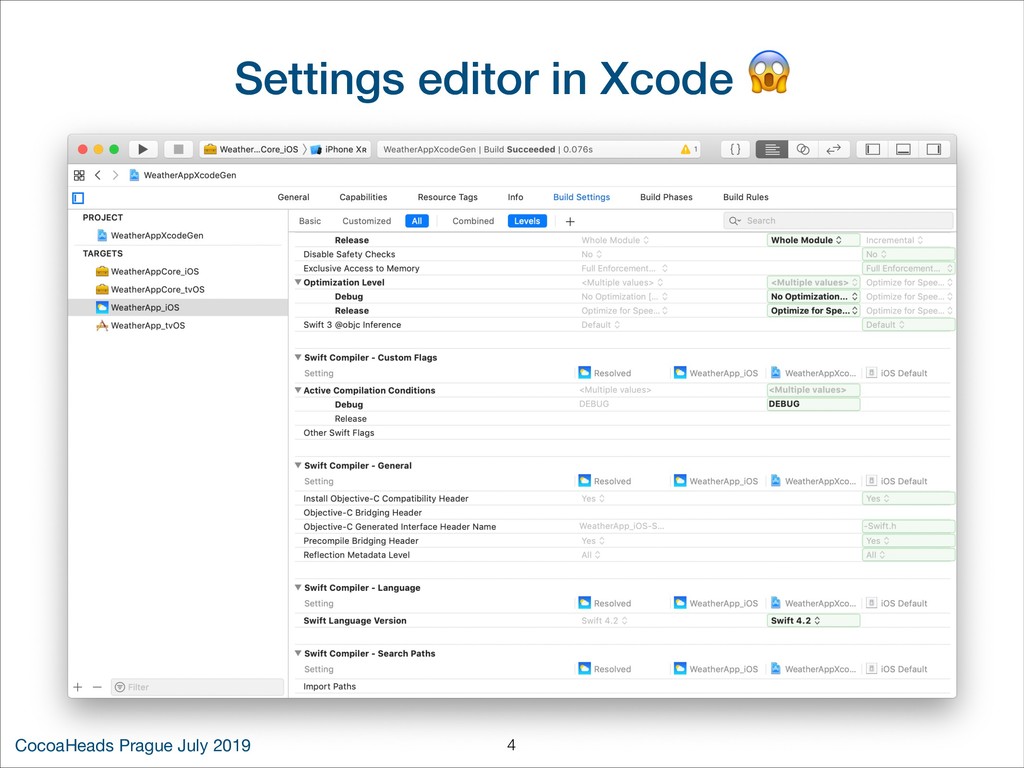Collapse Swift Compiler - Custom Flags section
The height and width of the screenshot is (768, 1024).
(298, 357)
